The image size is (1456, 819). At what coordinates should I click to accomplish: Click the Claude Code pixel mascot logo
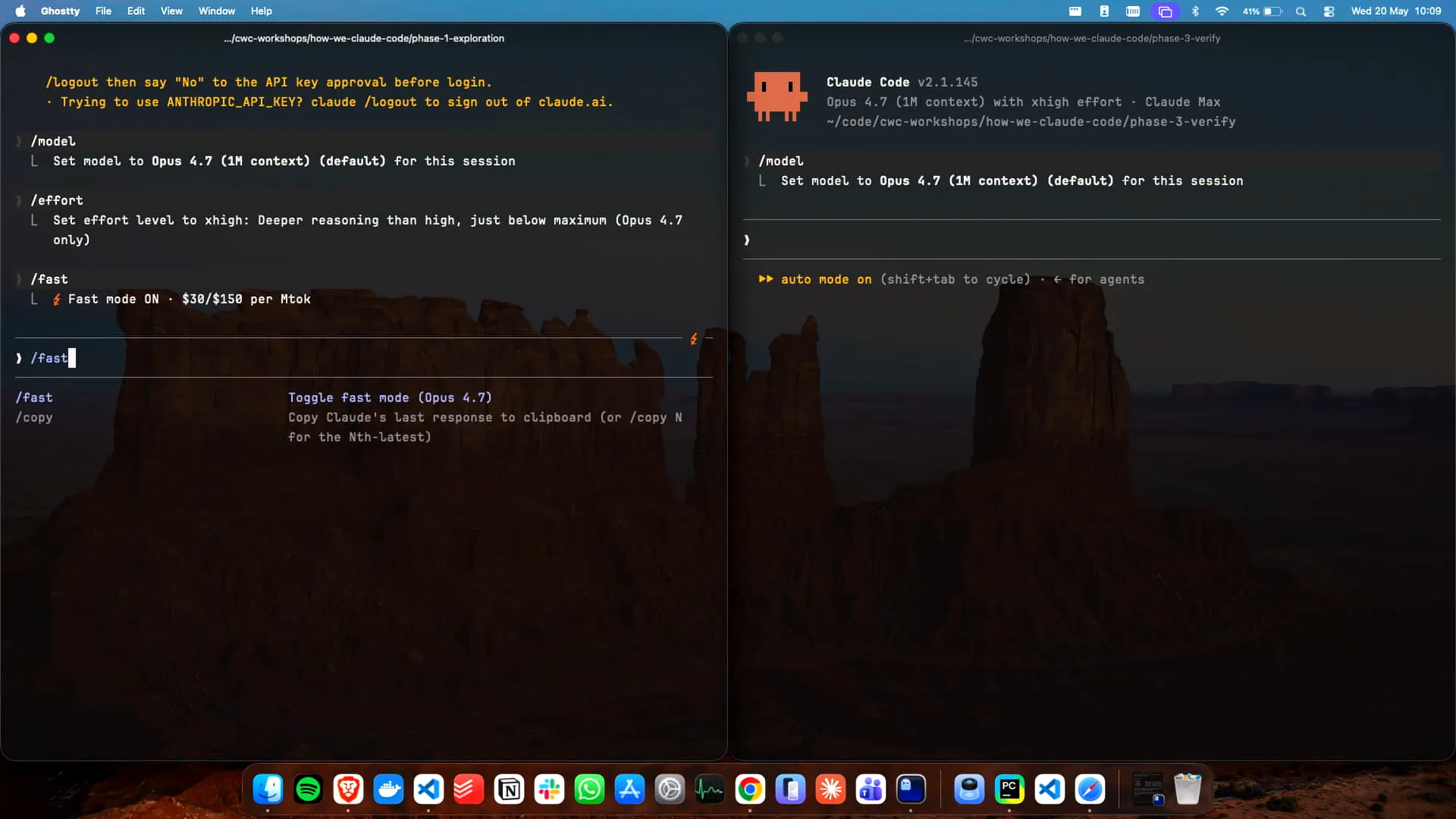point(777,97)
